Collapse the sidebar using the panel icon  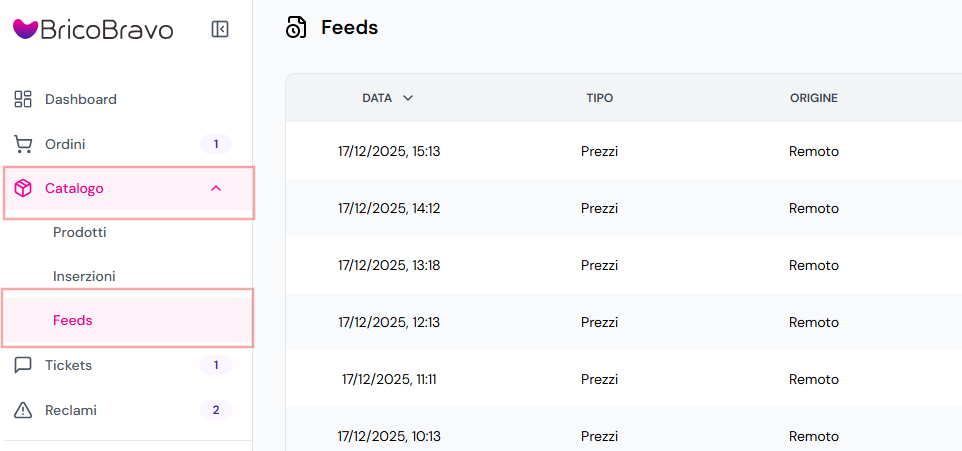(220, 29)
